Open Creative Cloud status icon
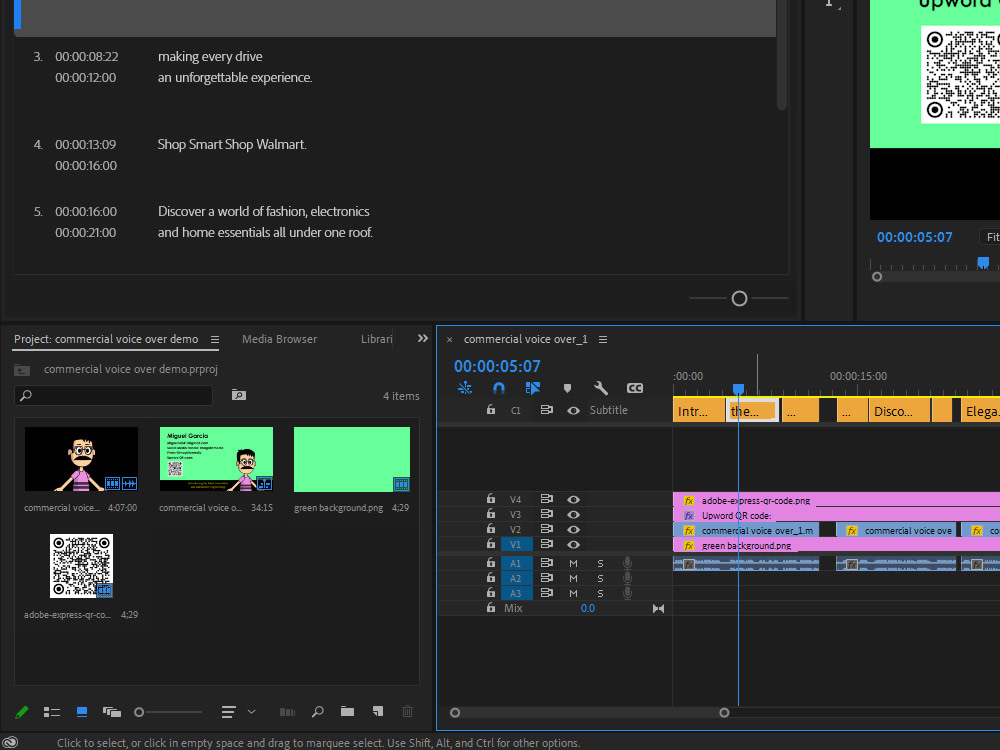1000x750 pixels. tap(11, 742)
